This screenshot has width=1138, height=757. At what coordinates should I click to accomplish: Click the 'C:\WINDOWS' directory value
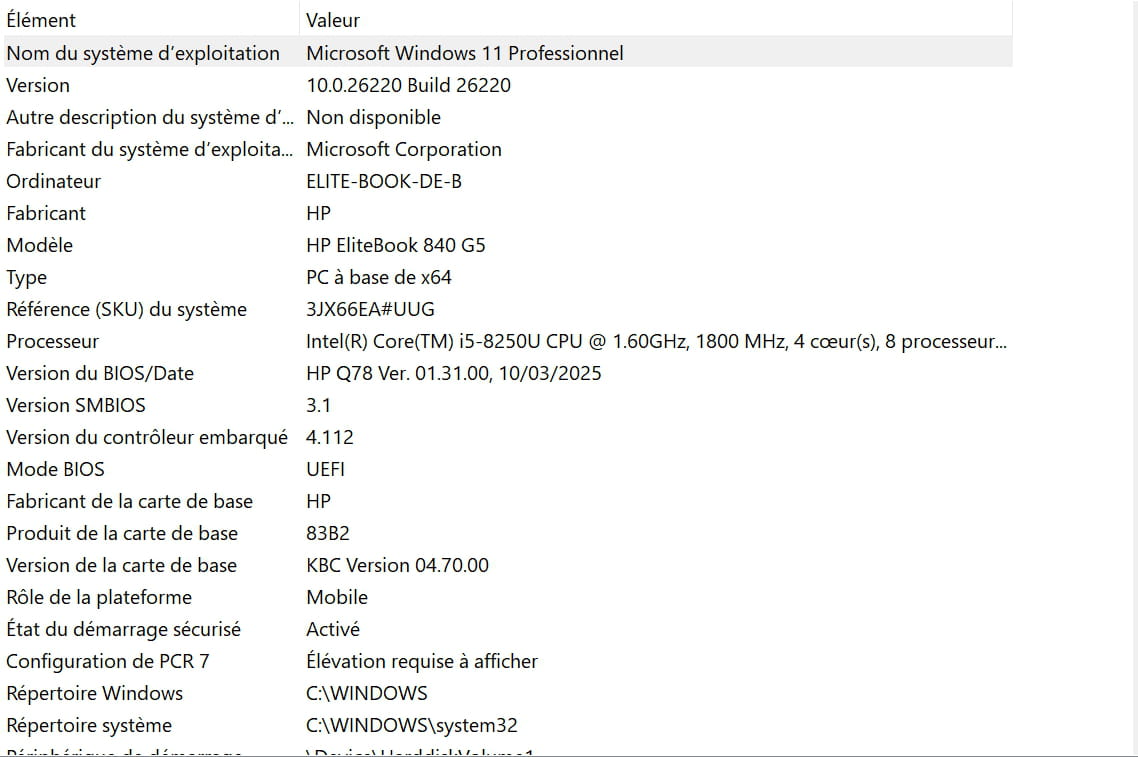click(367, 693)
